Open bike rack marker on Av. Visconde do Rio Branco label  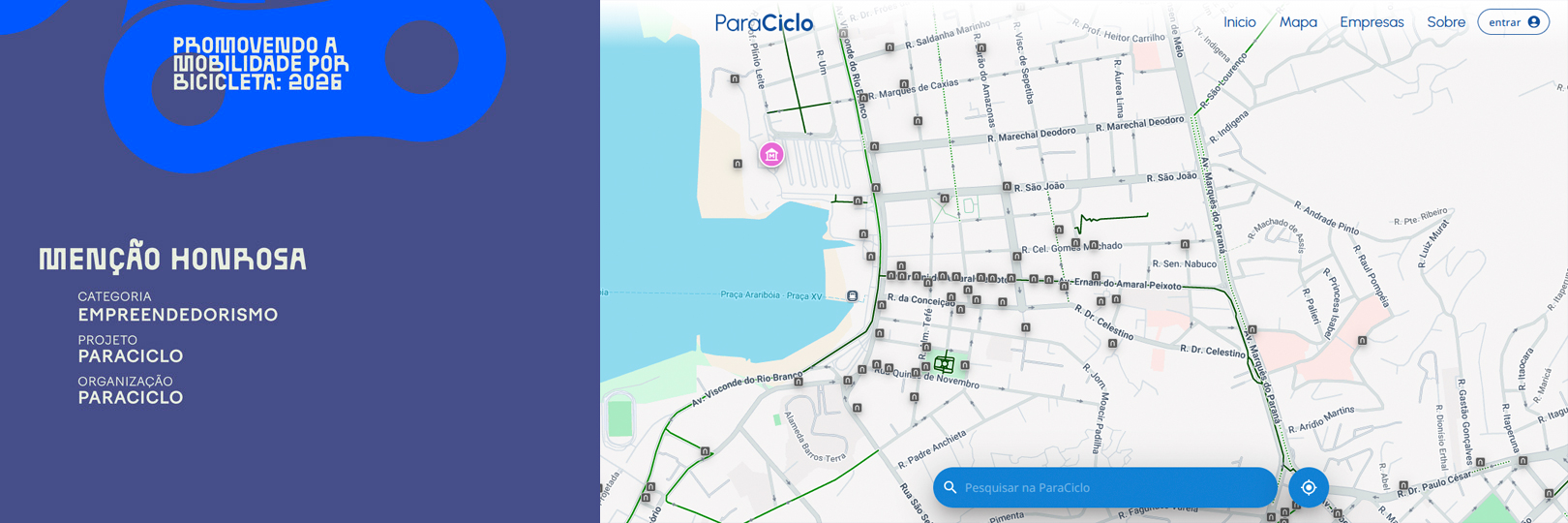coord(799,382)
